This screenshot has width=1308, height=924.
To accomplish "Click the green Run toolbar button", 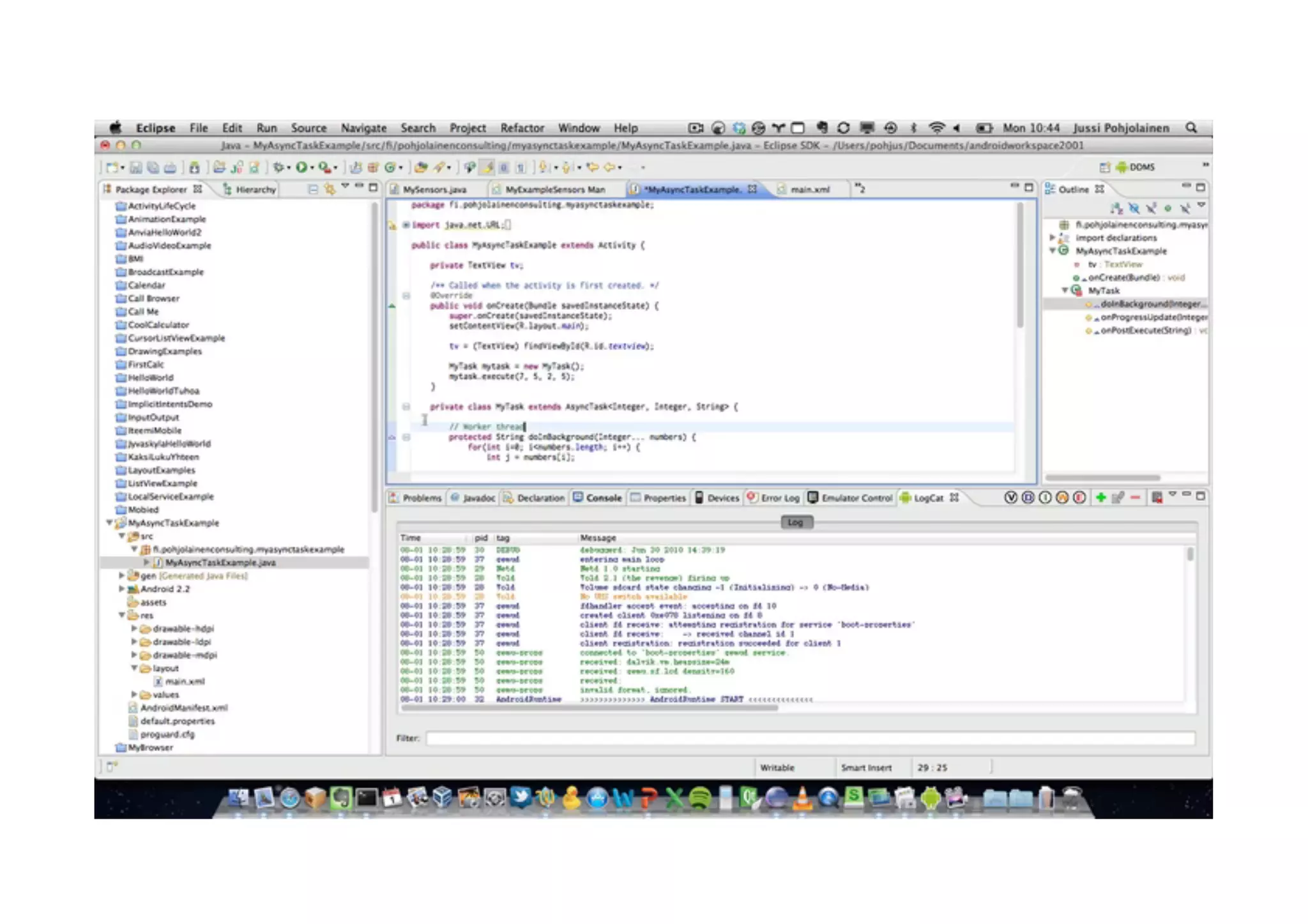I will pyautogui.click(x=301, y=167).
